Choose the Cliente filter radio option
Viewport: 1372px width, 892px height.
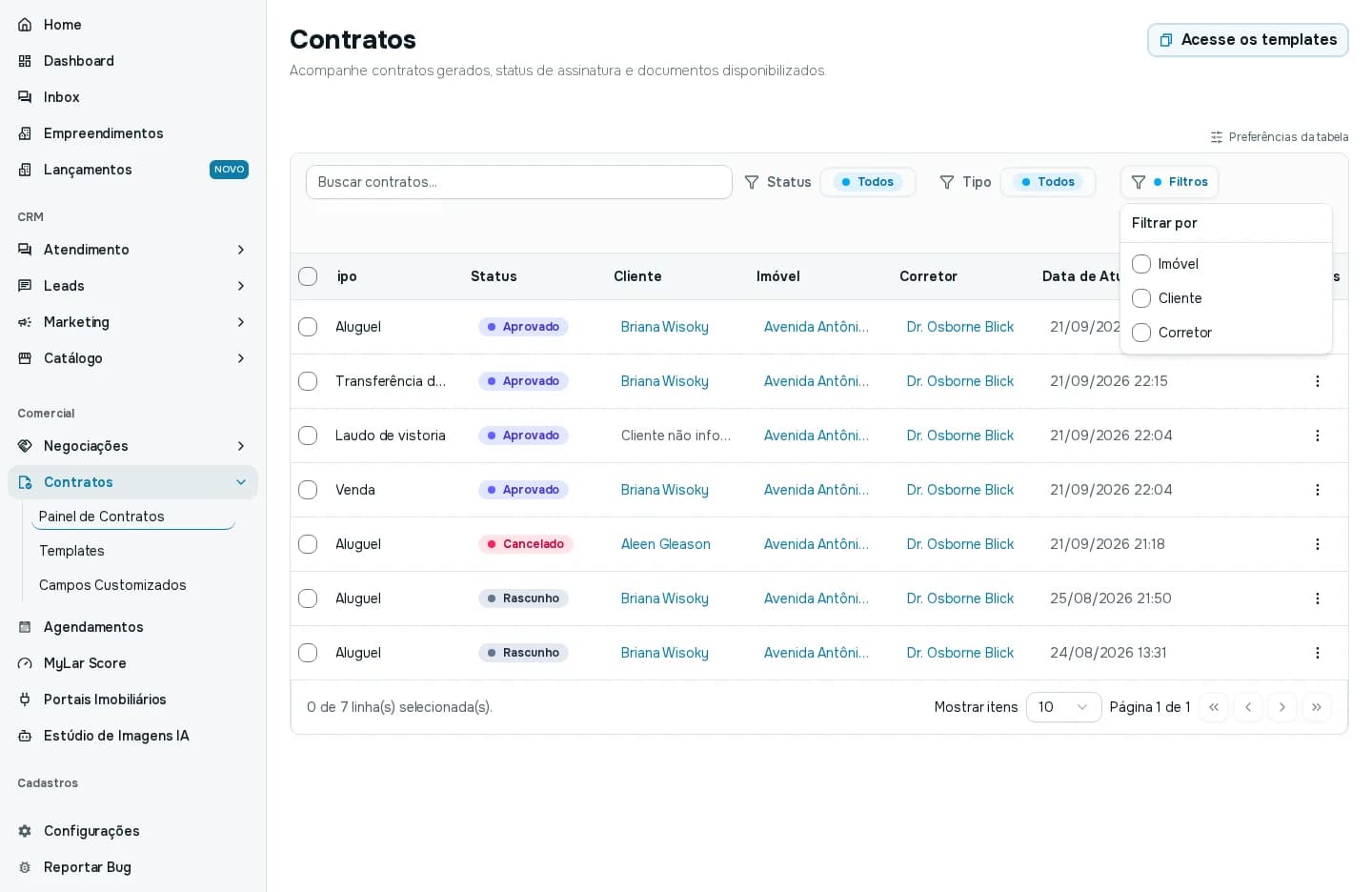pos(1141,298)
